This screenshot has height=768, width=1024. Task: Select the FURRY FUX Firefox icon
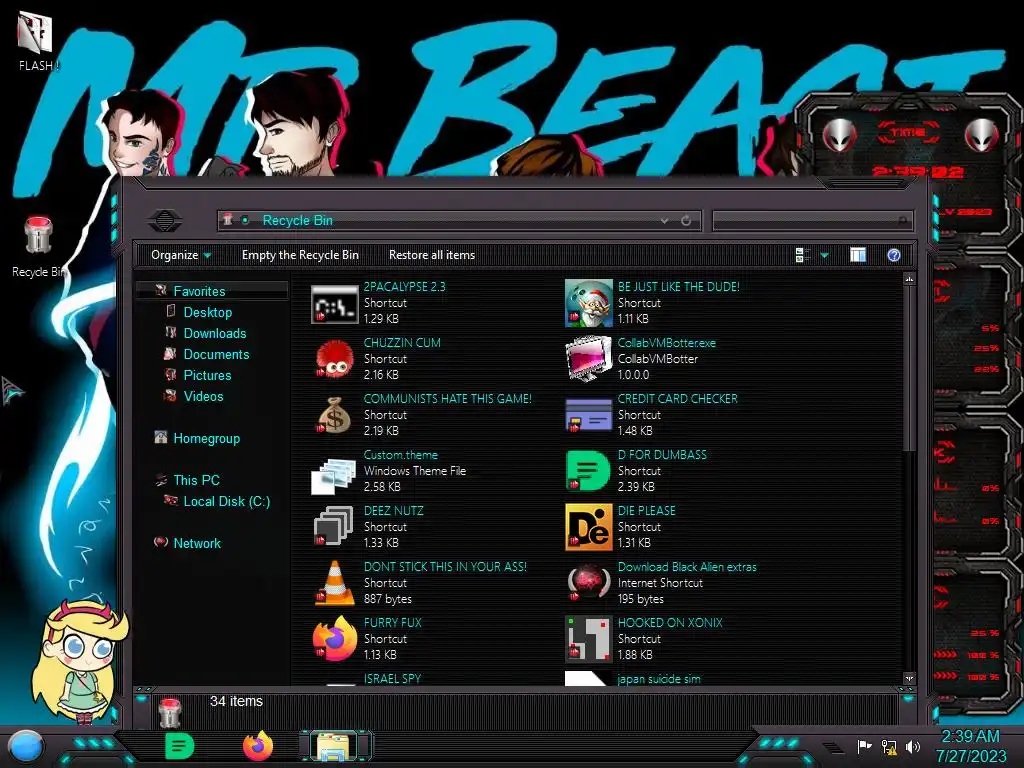point(334,639)
